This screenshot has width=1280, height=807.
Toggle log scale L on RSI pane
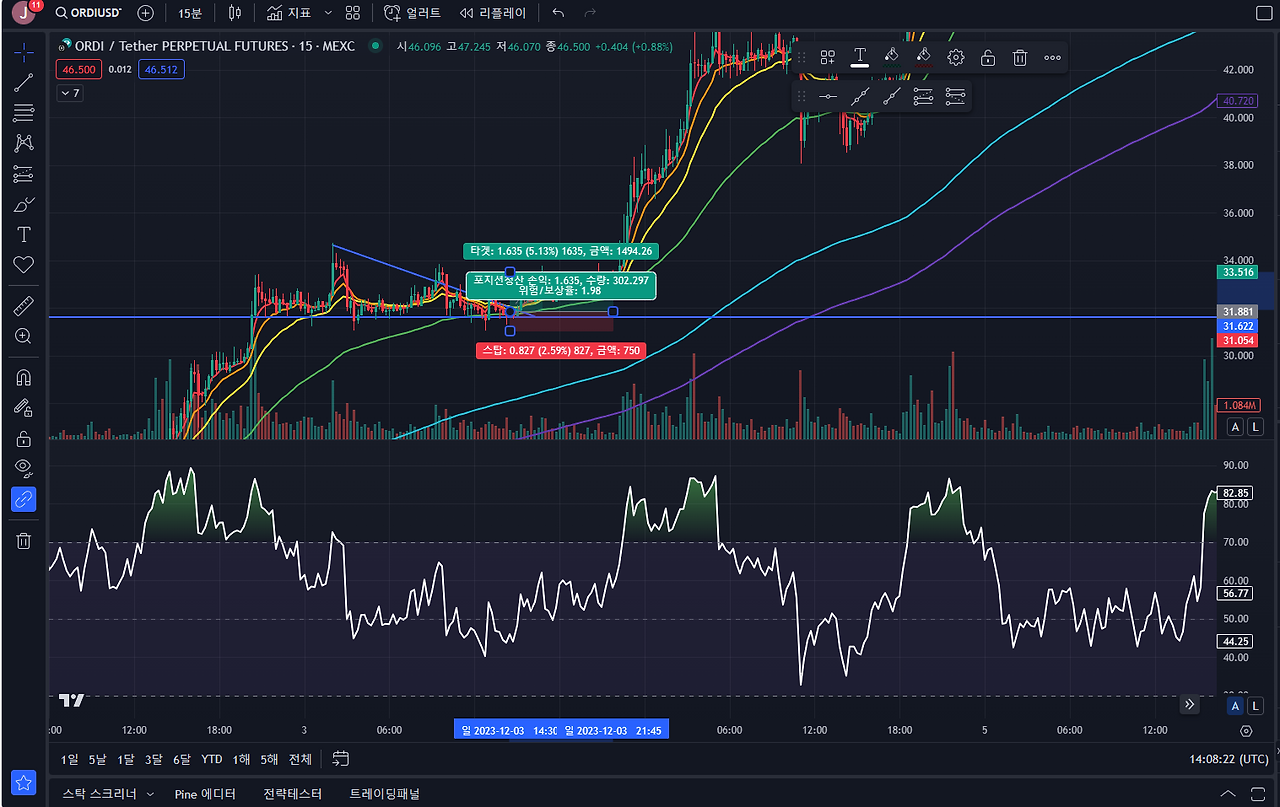point(1255,705)
